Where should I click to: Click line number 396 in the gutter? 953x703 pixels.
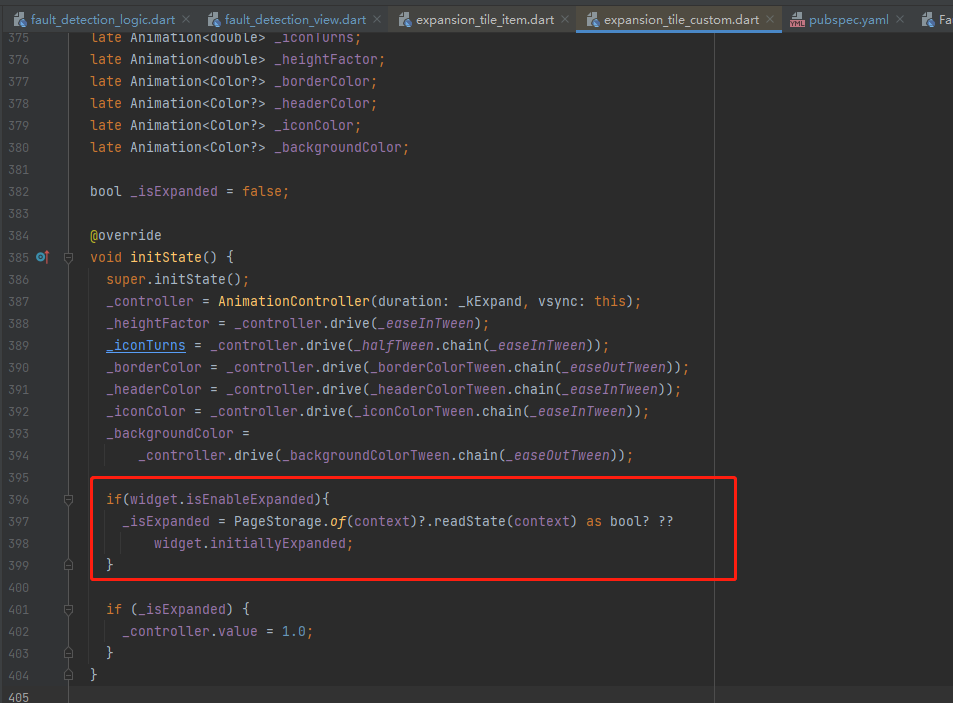[x=18, y=499]
